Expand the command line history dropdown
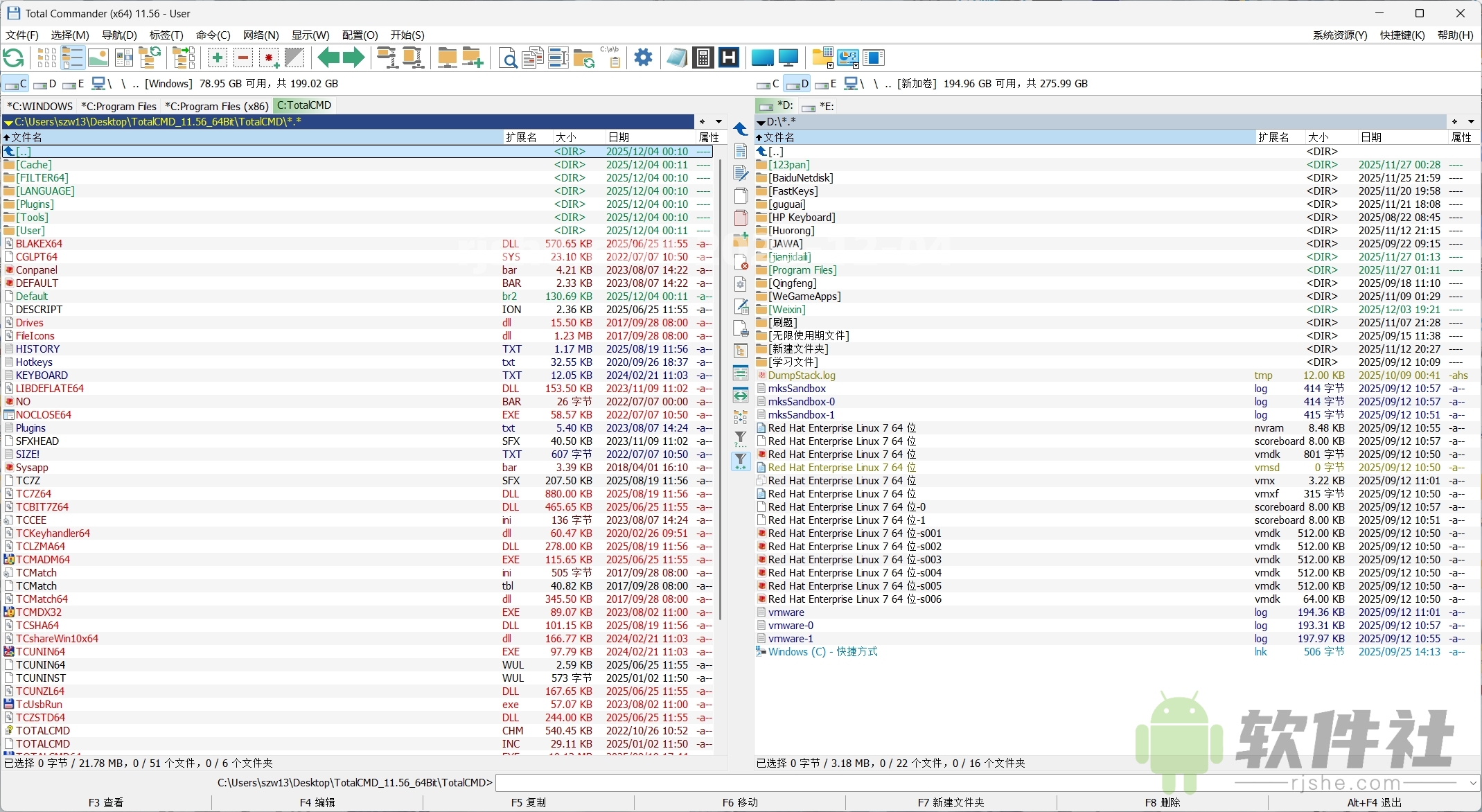This screenshot has height=812, width=1482. (x=1472, y=783)
